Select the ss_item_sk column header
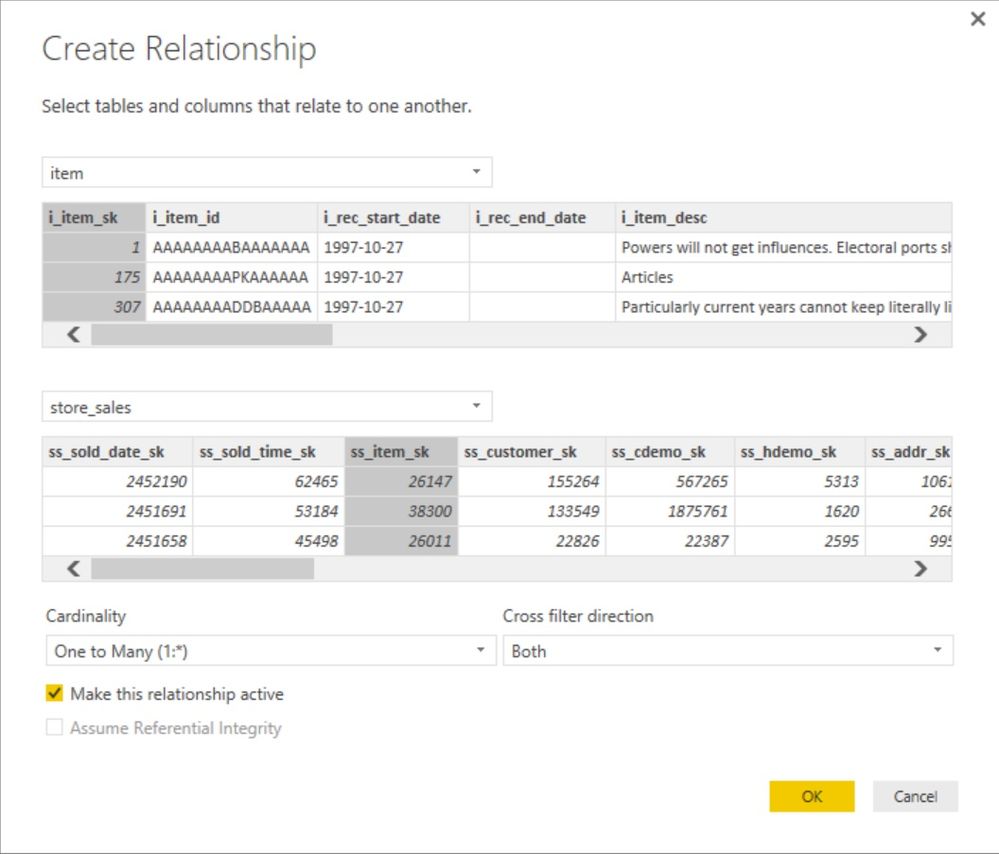The image size is (999, 854). point(401,451)
